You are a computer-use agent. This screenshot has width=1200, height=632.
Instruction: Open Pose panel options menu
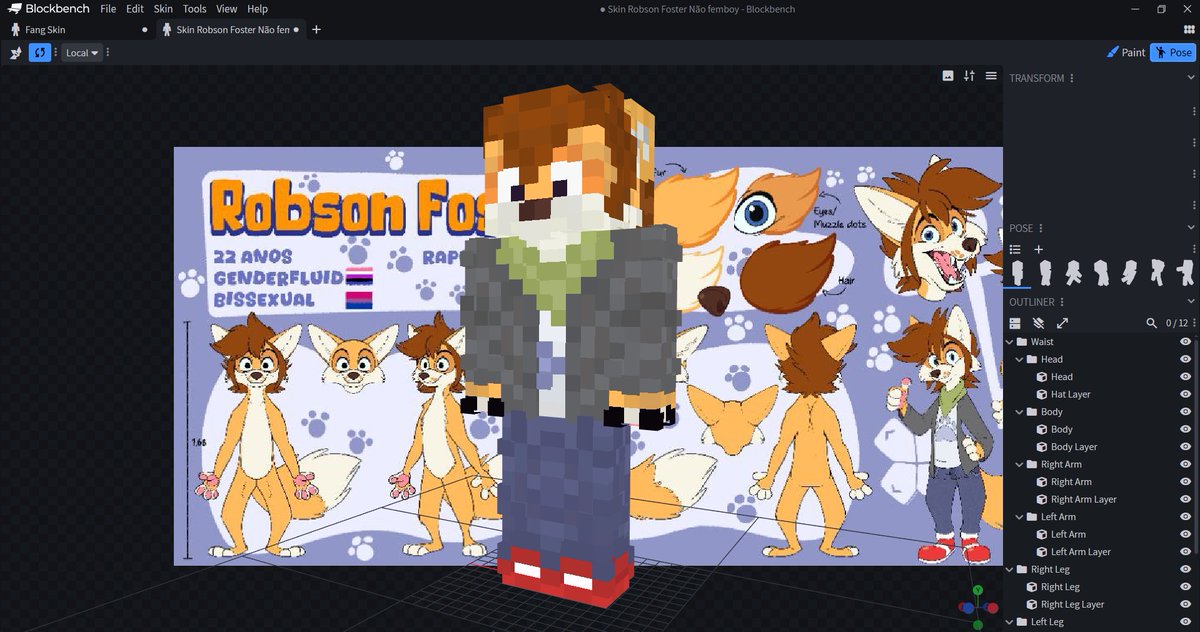[1041, 228]
